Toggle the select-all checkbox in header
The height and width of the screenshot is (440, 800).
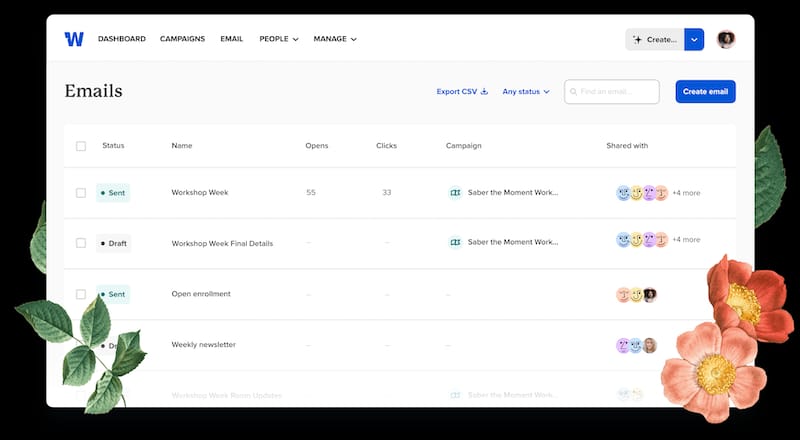point(81,146)
